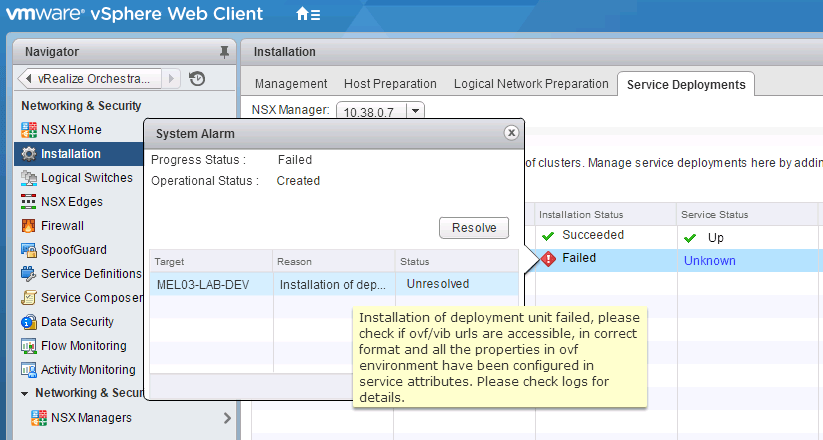
Task: Click the Logical Switches icon
Action: click(x=28, y=178)
